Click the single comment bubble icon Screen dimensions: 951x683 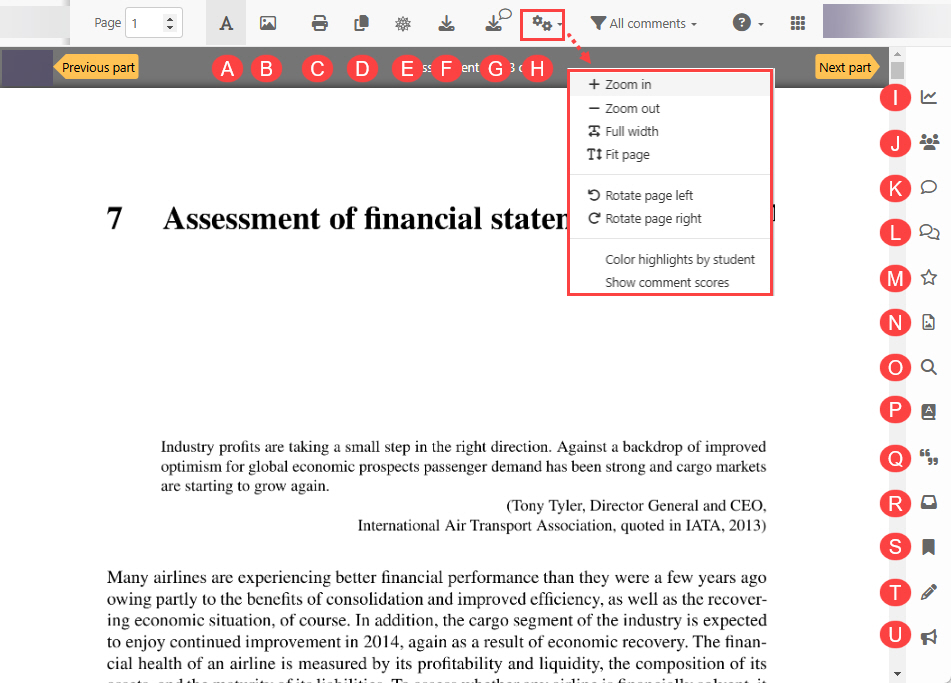coord(929,187)
